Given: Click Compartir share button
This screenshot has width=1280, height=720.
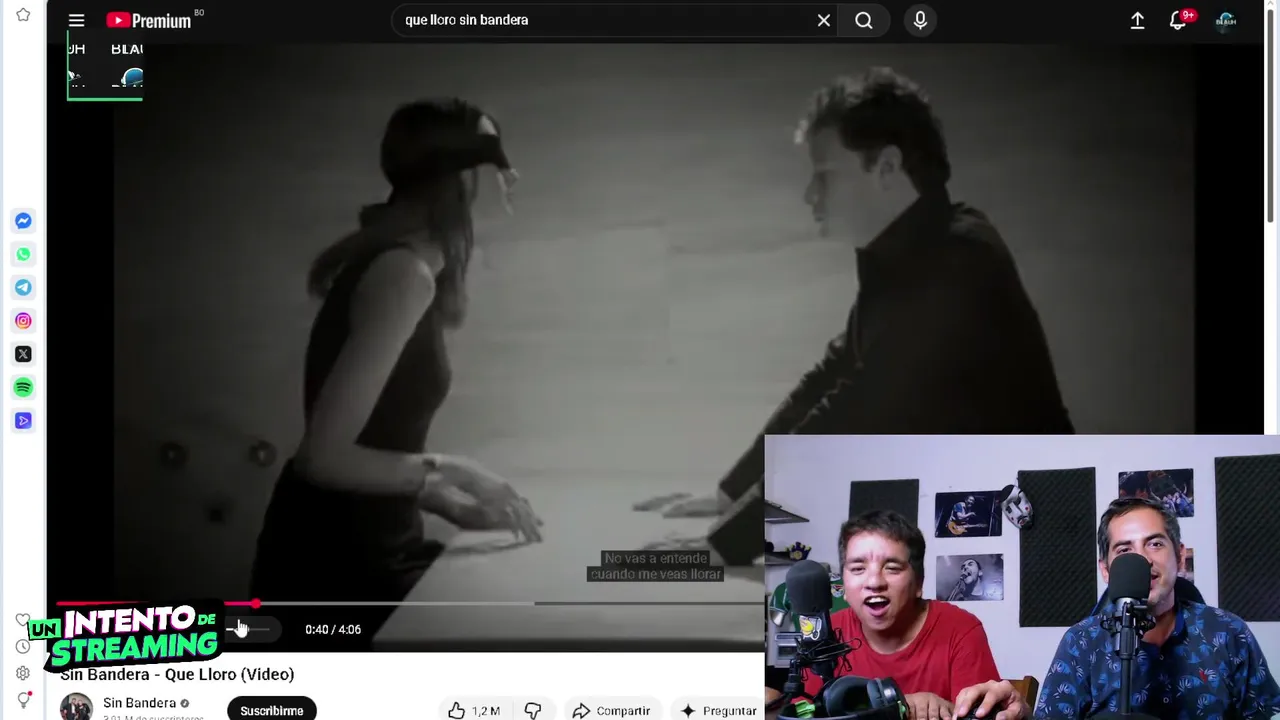Looking at the screenshot, I should point(611,710).
